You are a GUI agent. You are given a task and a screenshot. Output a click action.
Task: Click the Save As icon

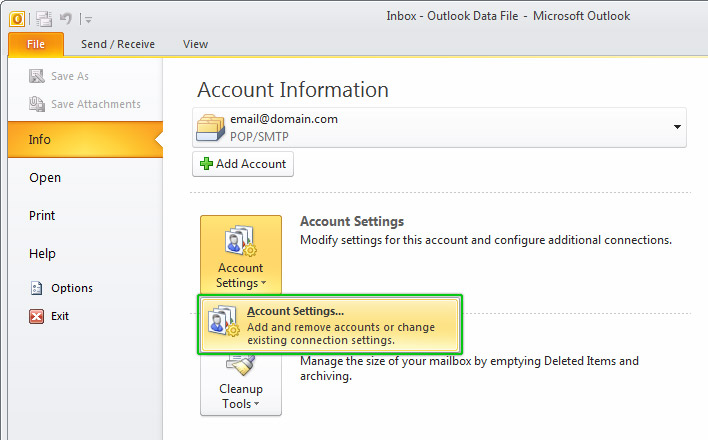coord(37,76)
